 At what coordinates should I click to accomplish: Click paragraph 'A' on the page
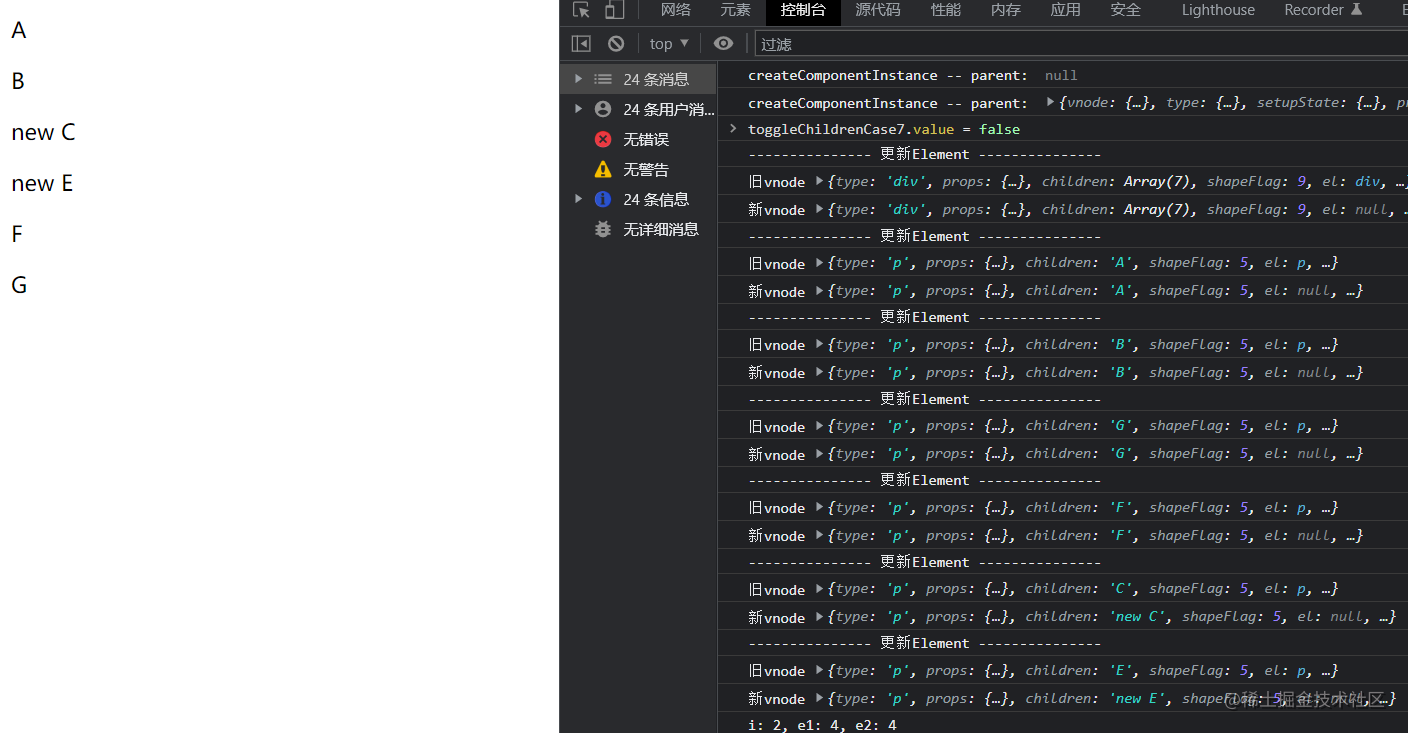click(19, 30)
